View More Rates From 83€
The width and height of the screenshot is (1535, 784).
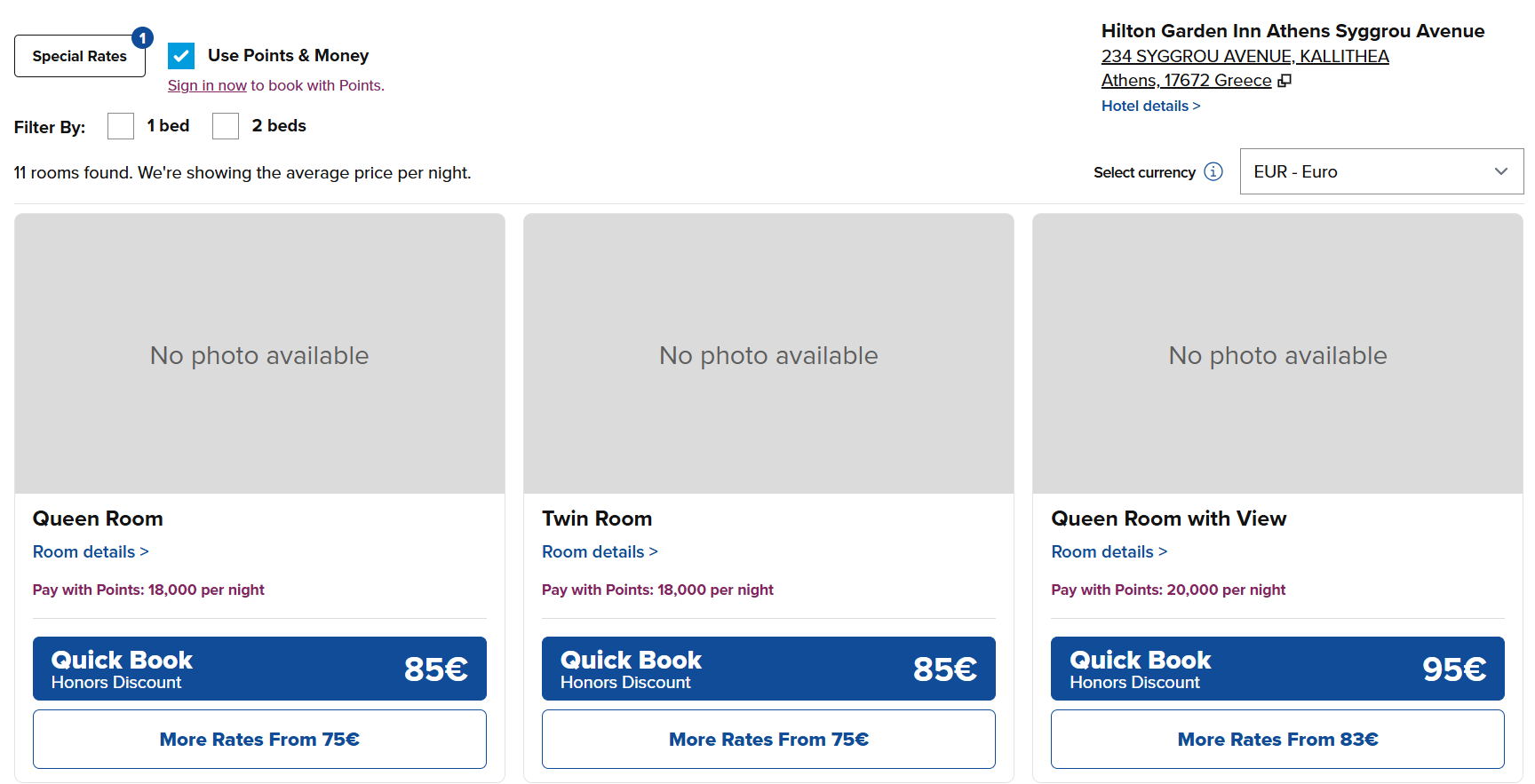pyautogui.click(x=1277, y=739)
